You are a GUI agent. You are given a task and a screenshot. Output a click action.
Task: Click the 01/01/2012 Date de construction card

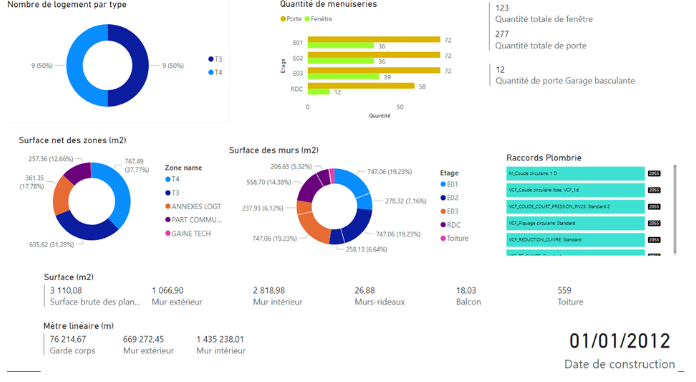click(620, 351)
